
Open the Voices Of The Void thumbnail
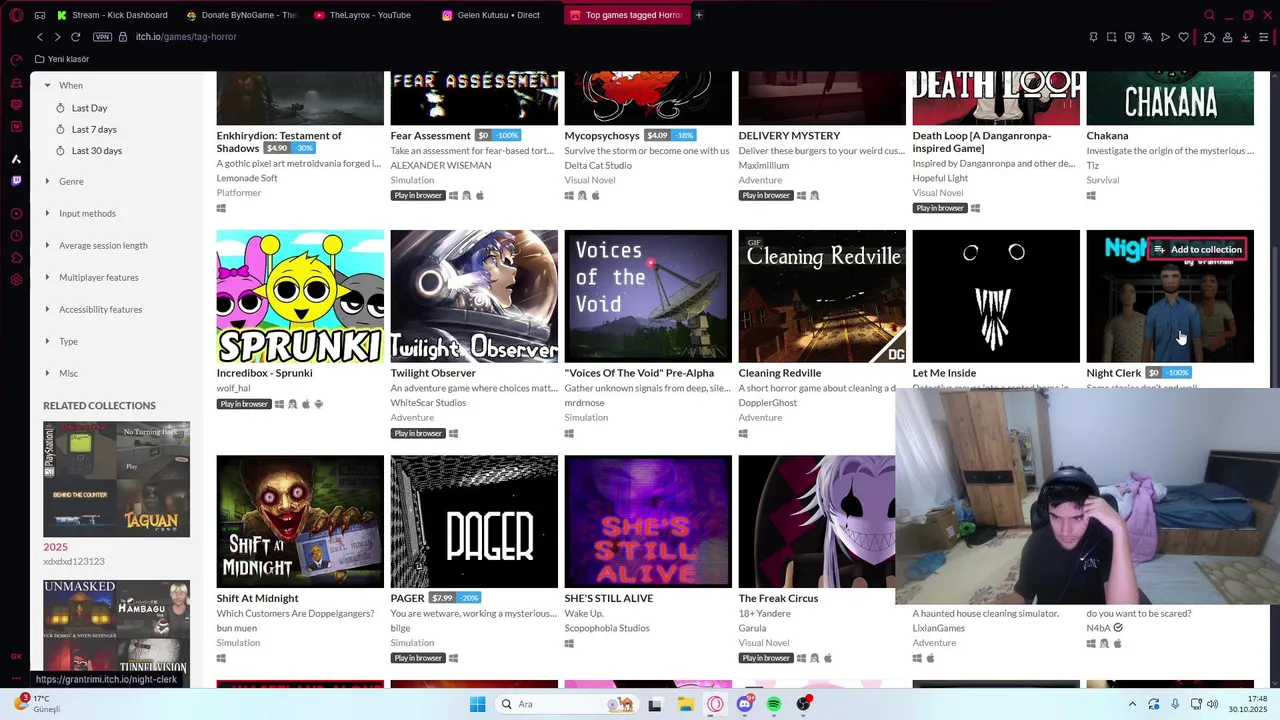tap(648, 296)
